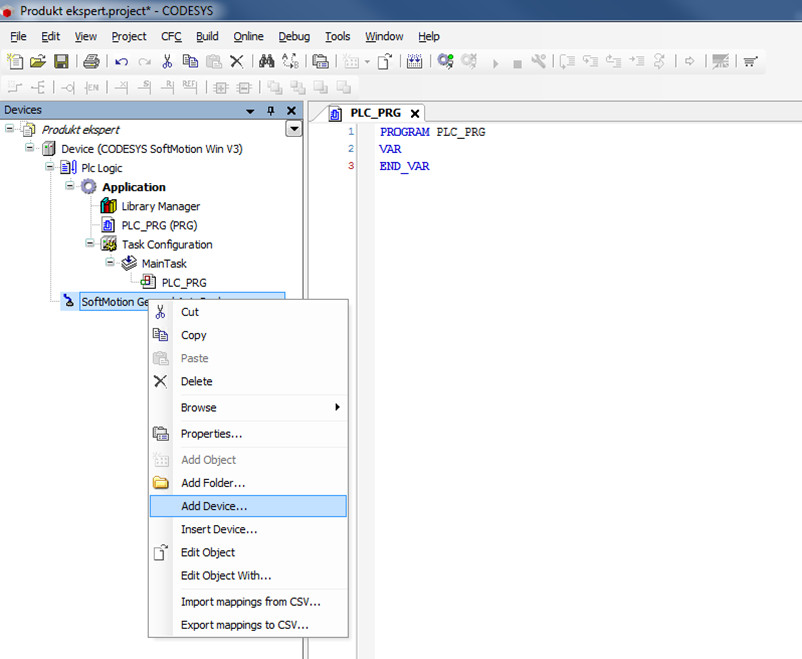Open the File menu
This screenshot has width=802, height=659.
pyautogui.click(x=18, y=36)
